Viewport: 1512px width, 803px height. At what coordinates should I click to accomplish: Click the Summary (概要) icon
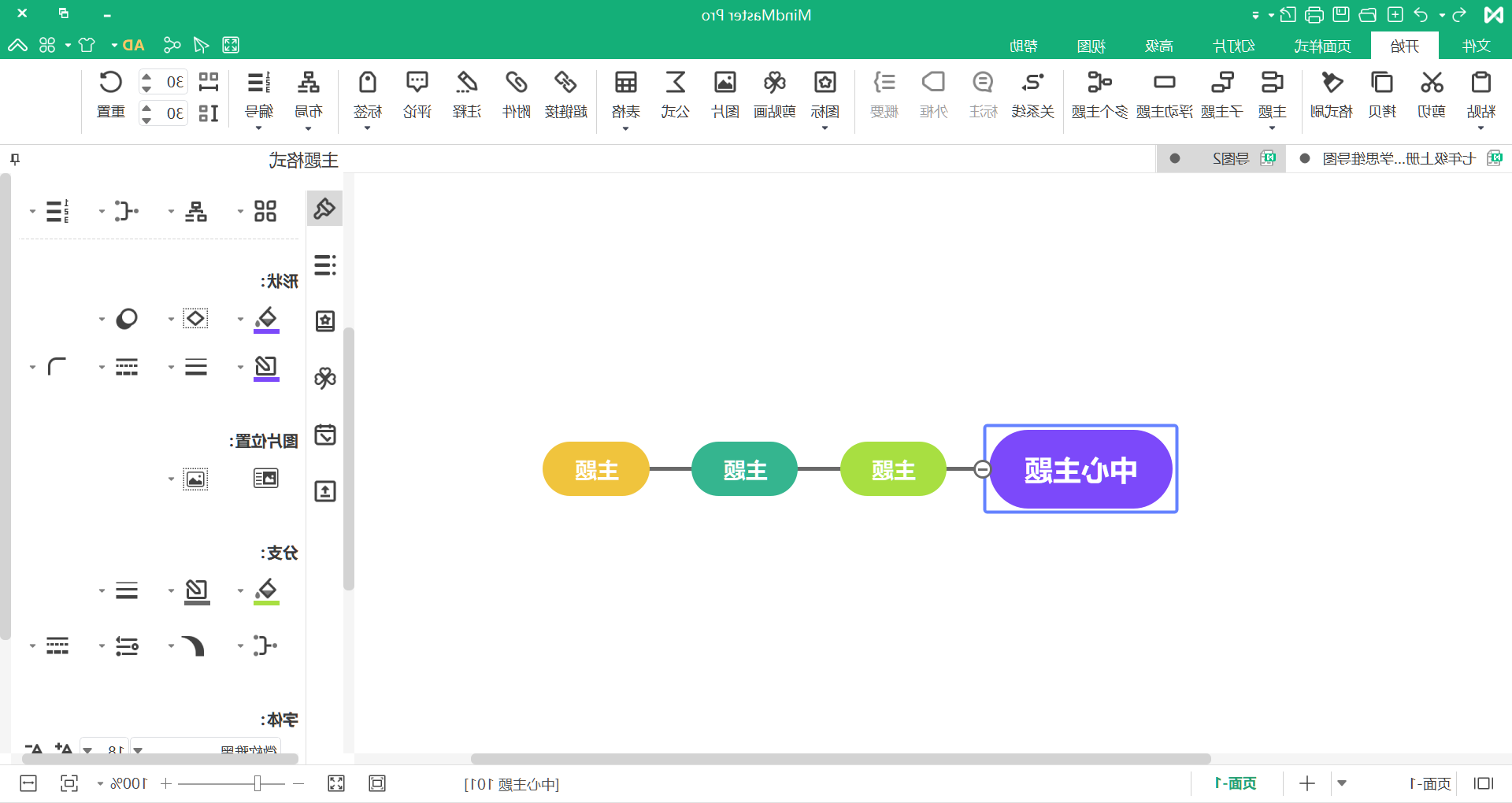tap(884, 83)
